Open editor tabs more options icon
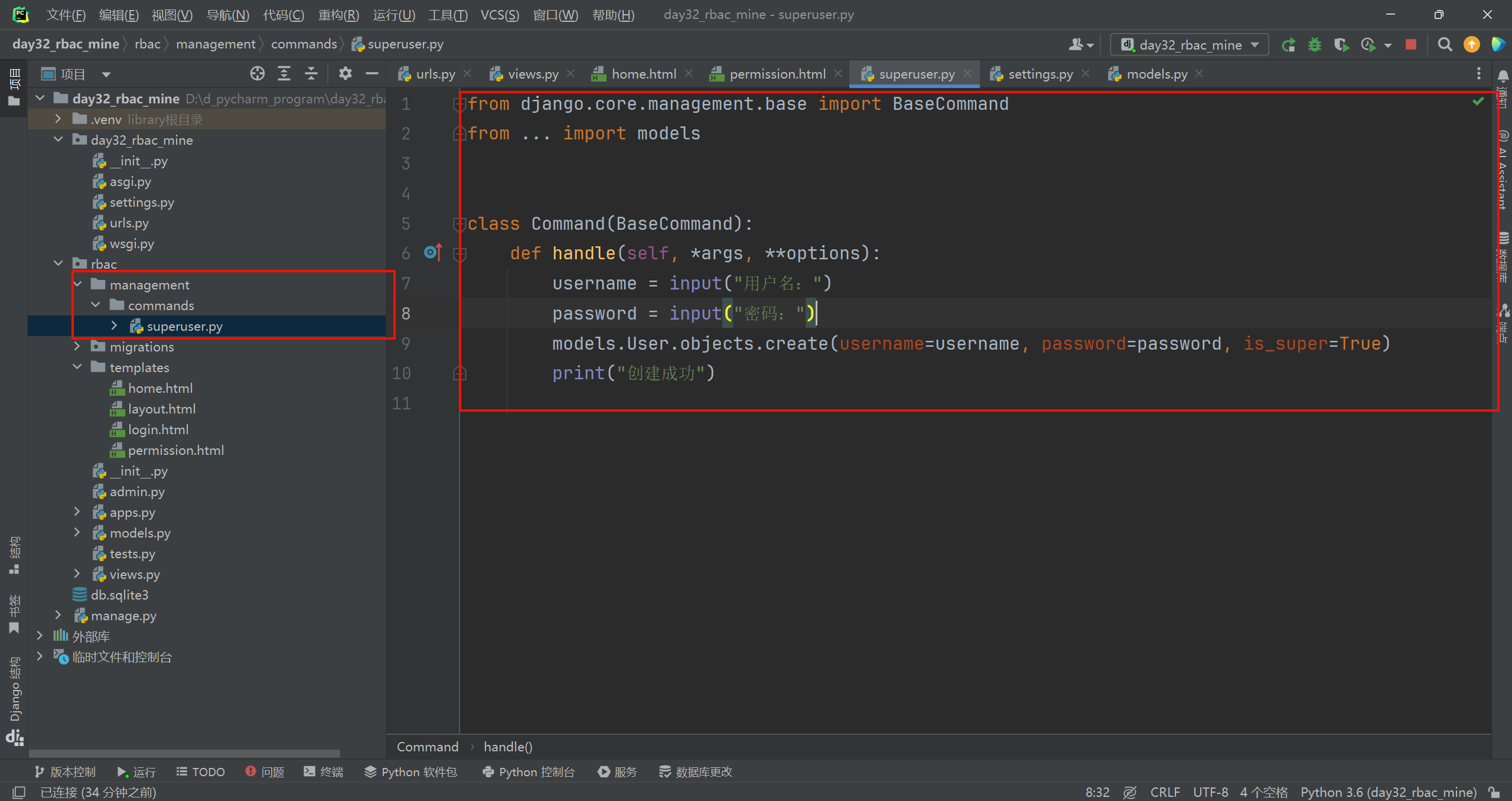This screenshot has height=801, width=1512. [1478, 74]
